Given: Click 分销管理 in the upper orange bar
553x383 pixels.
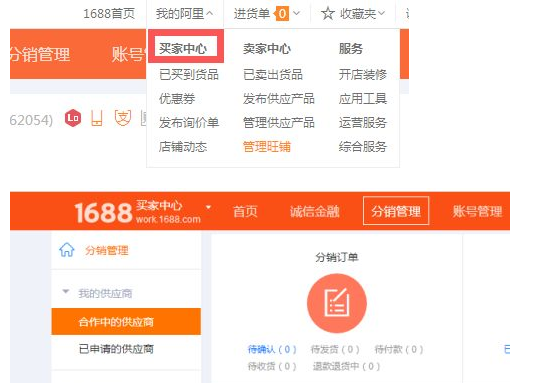Looking at the screenshot, I should [x=40, y=54].
